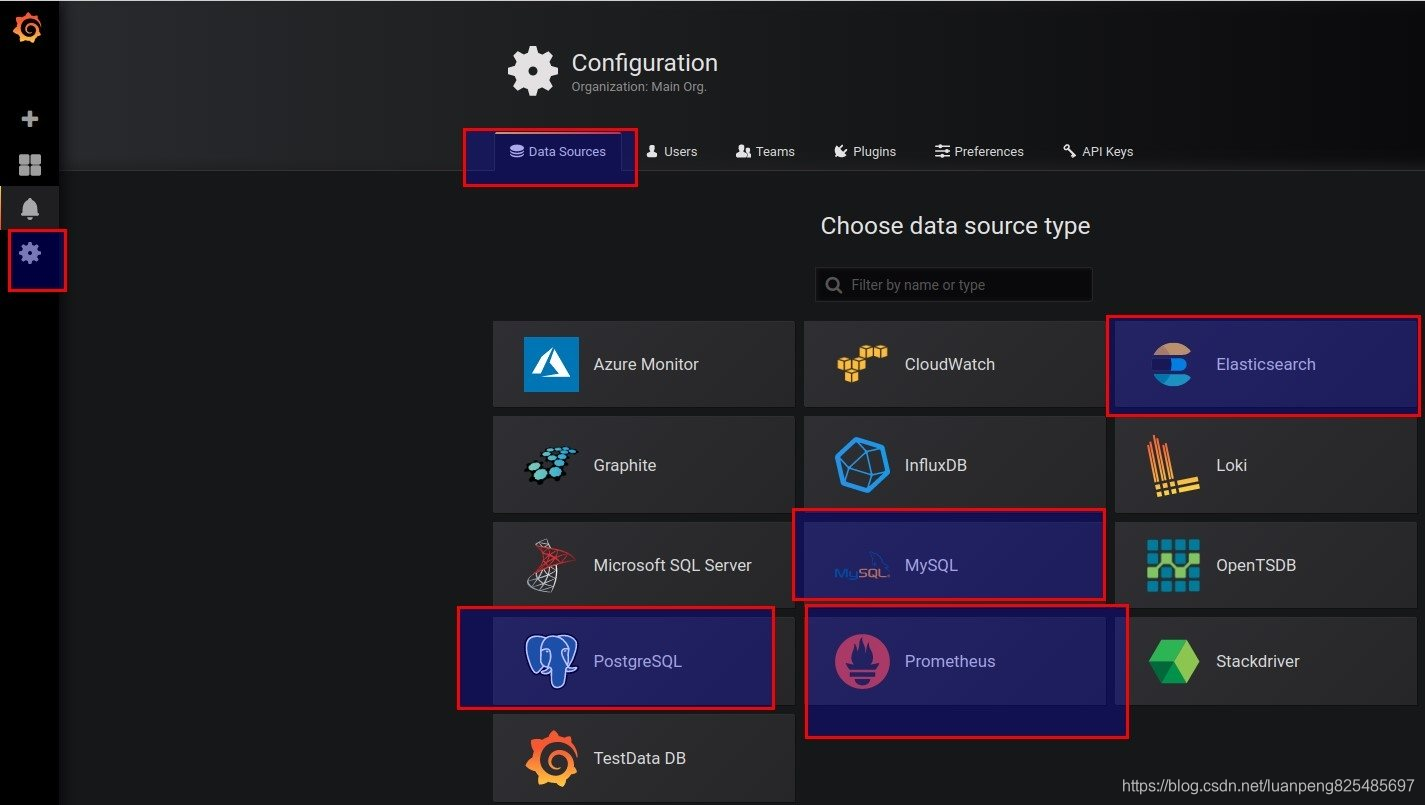This screenshot has width=1425, height=805.
Task: Open the API Keys tab
Action: [x=1098, y=152]
